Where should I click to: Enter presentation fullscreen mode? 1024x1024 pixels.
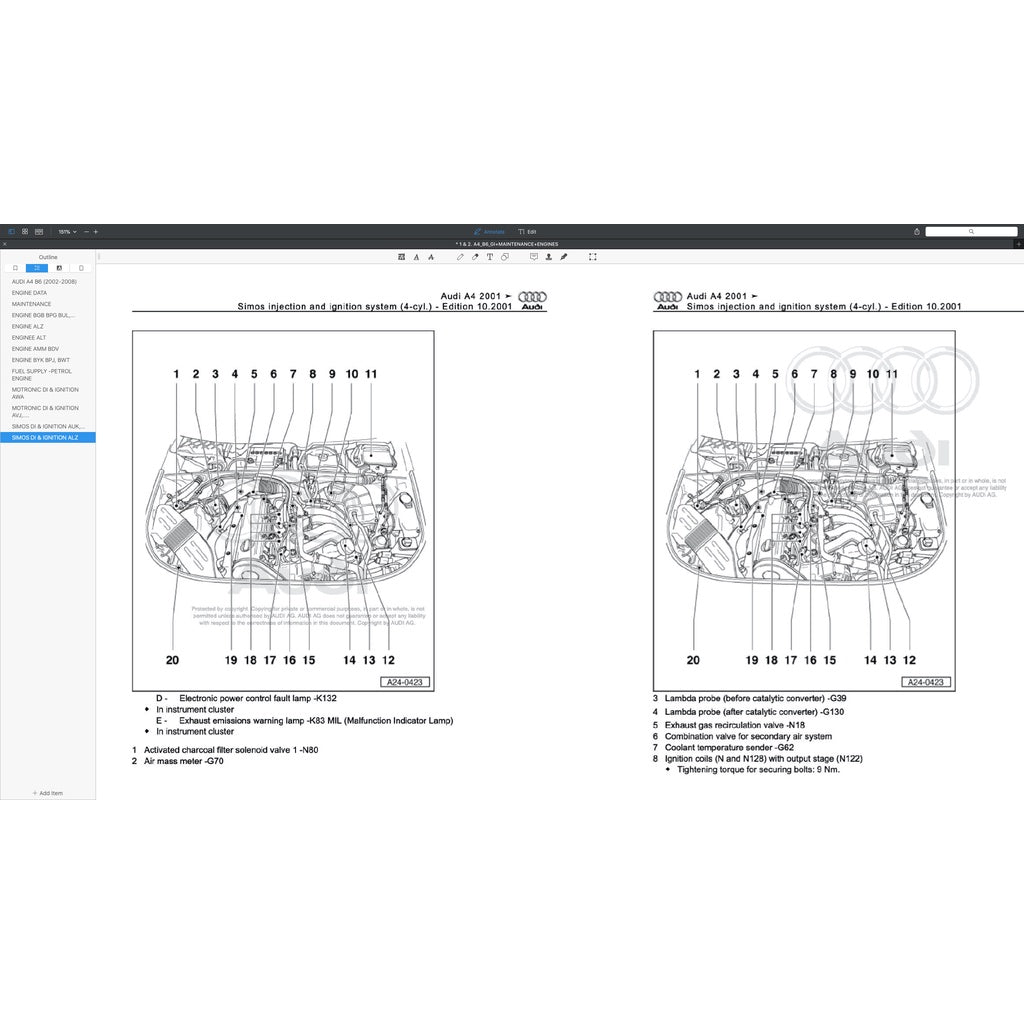coord(592,257)
